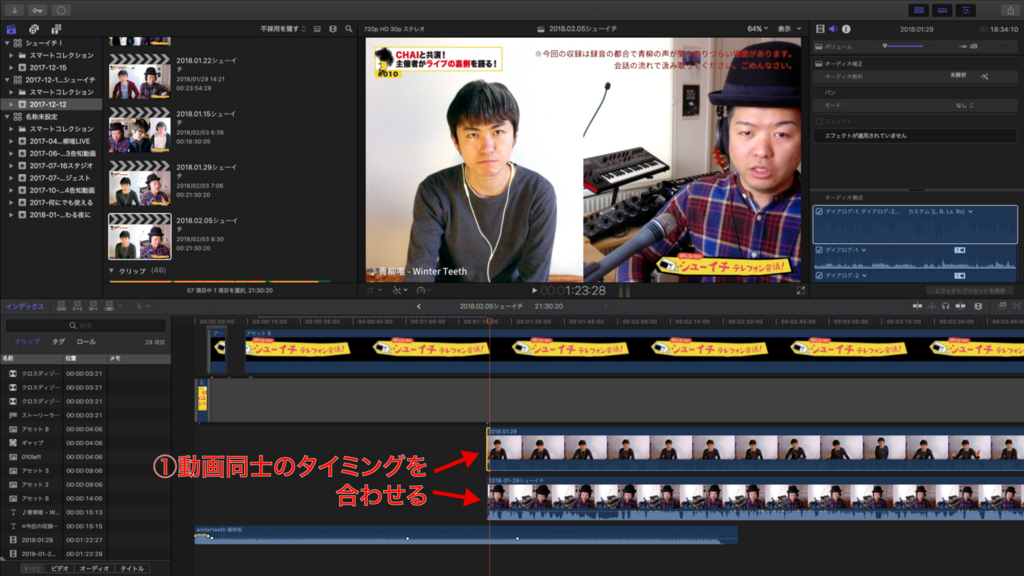Image resolution: width=1024 pixels, height=576 pixels.
Task: Toggle timeline skimming icon
Action: tap(918, 306)
